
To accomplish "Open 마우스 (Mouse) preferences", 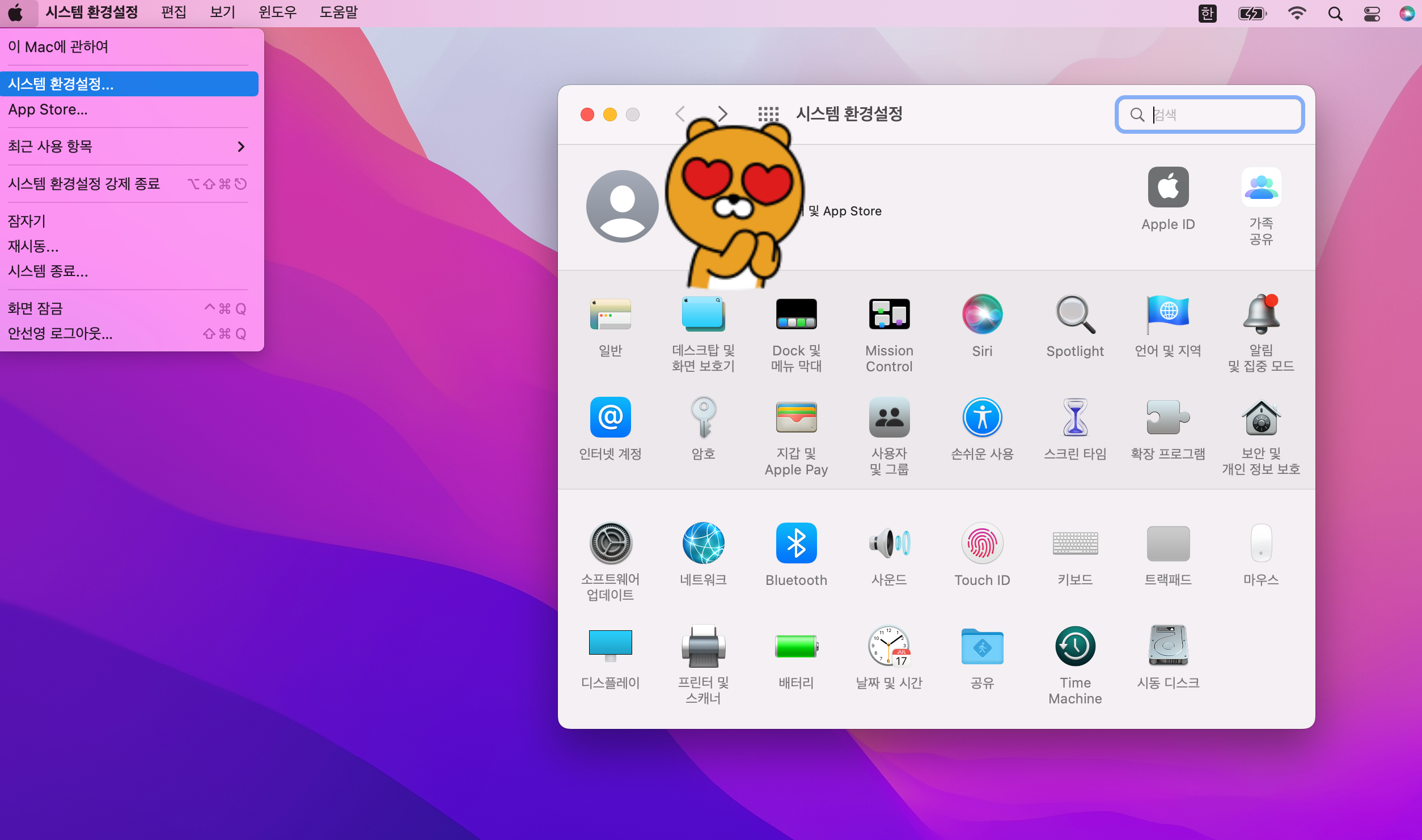I will pyautogui.click(x=1261, y=555).
